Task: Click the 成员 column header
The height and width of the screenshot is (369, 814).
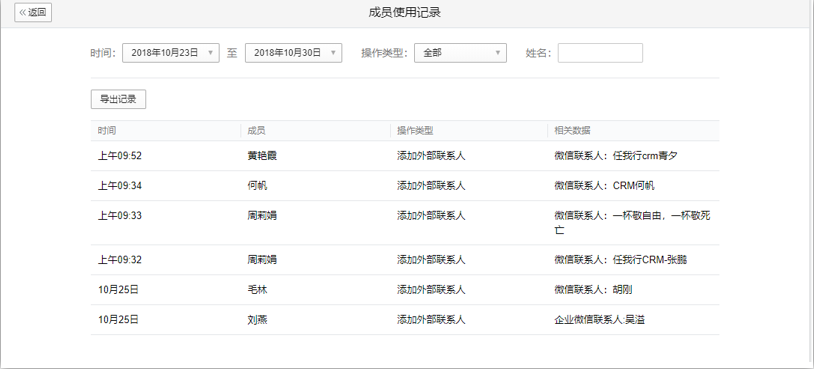Action: 256,131
